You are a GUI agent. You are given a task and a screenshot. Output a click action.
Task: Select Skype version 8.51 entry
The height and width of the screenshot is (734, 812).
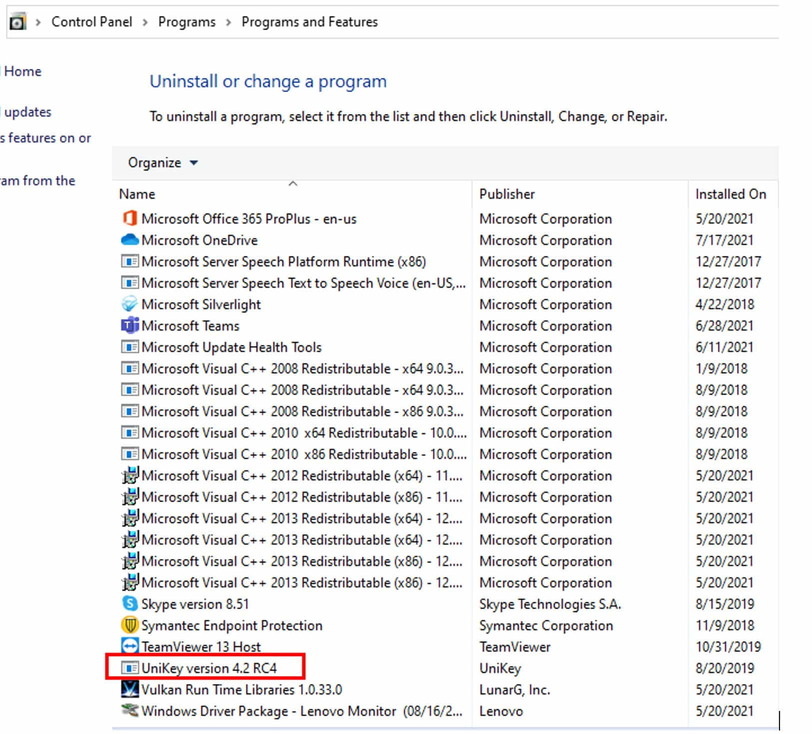[195, 604]
